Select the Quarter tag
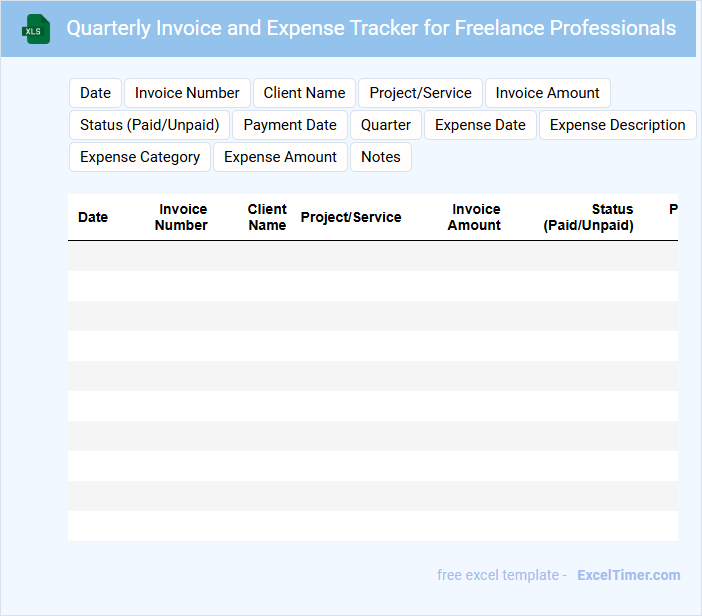702x616 pixels. (386, 125)
